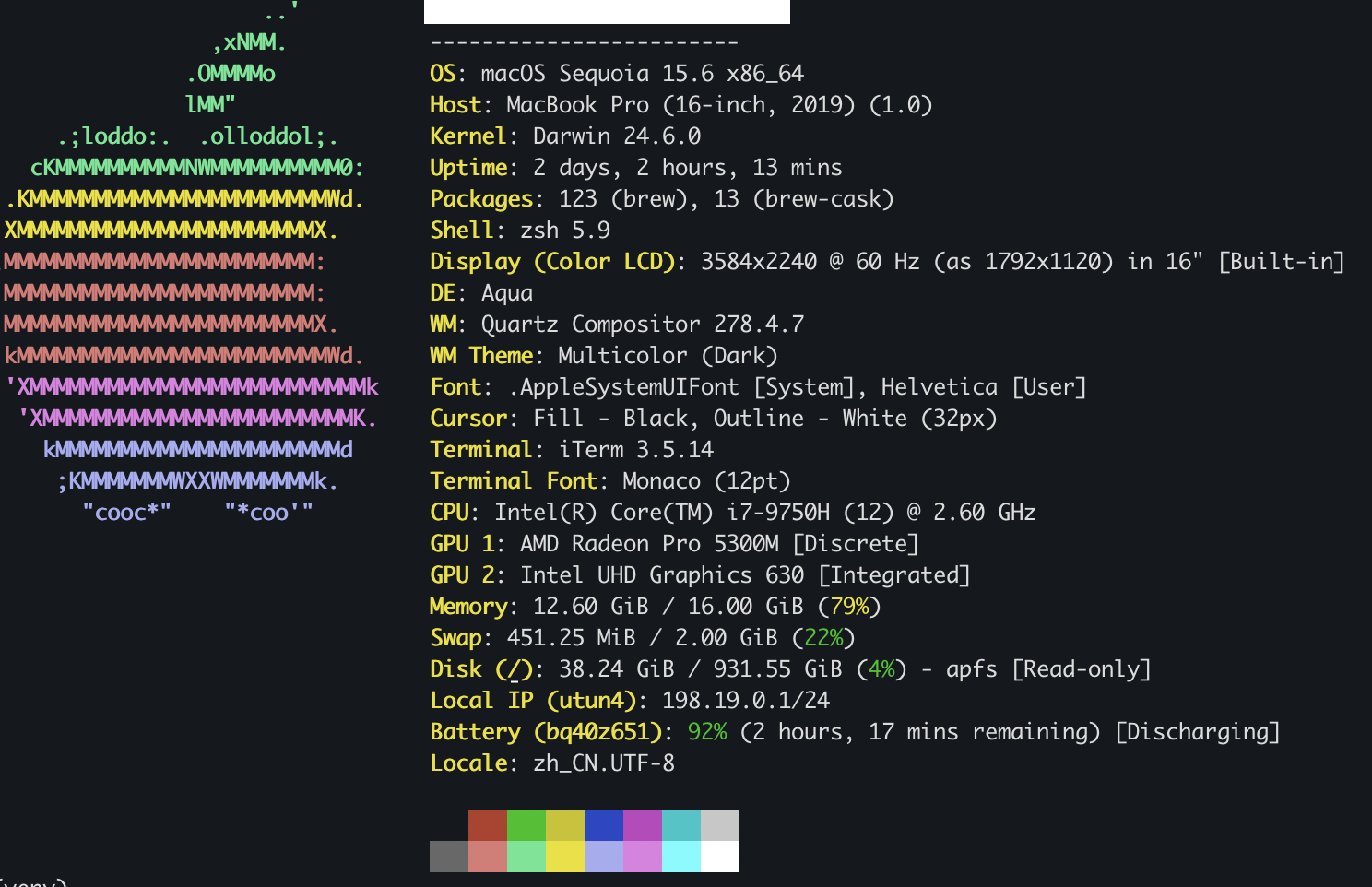
Task: Click the uptime value '2 days, 2 hours, 13 mins'
Action: click(688, 168)
